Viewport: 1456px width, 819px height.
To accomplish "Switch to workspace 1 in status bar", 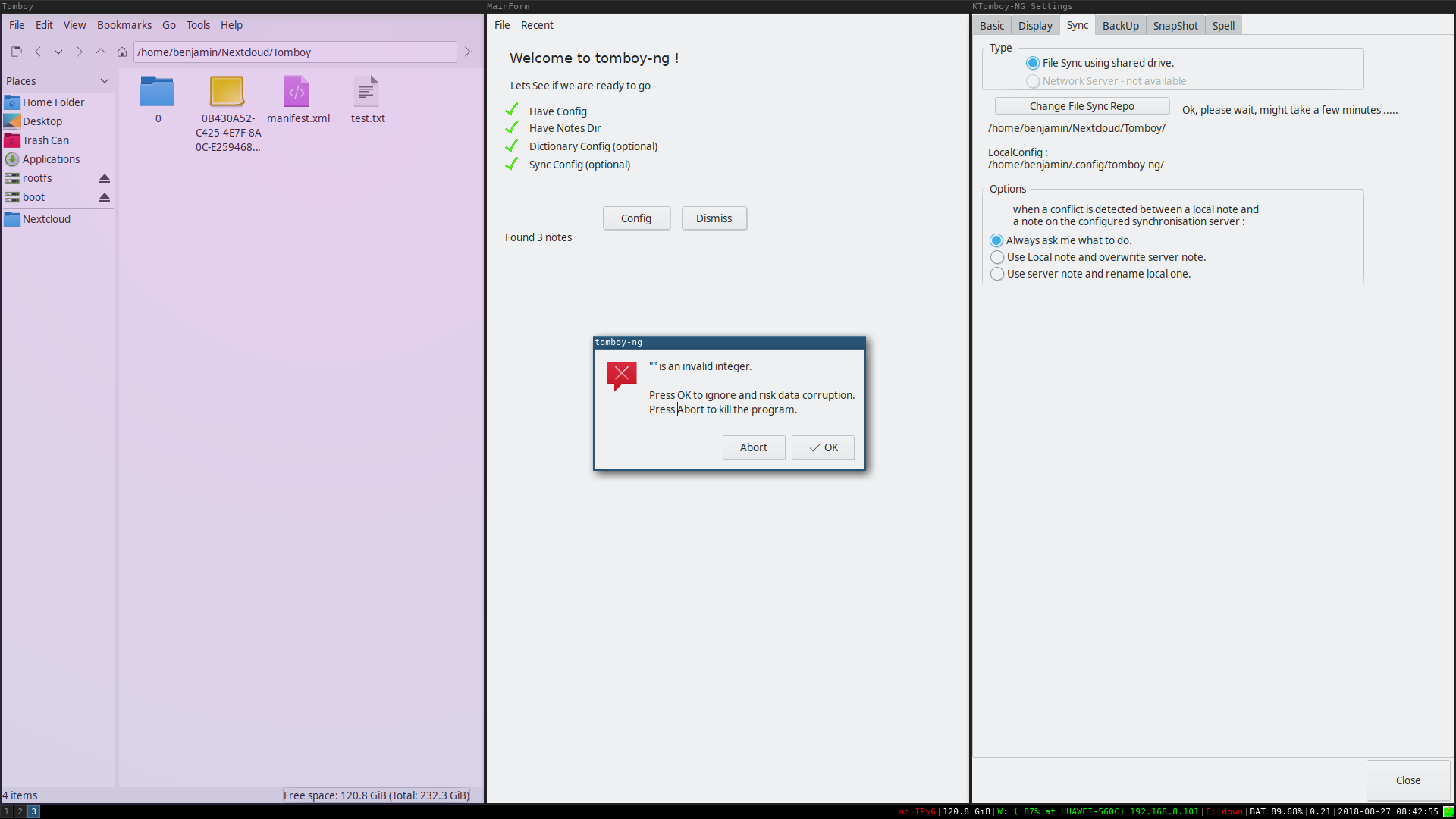I will [7, 811].
